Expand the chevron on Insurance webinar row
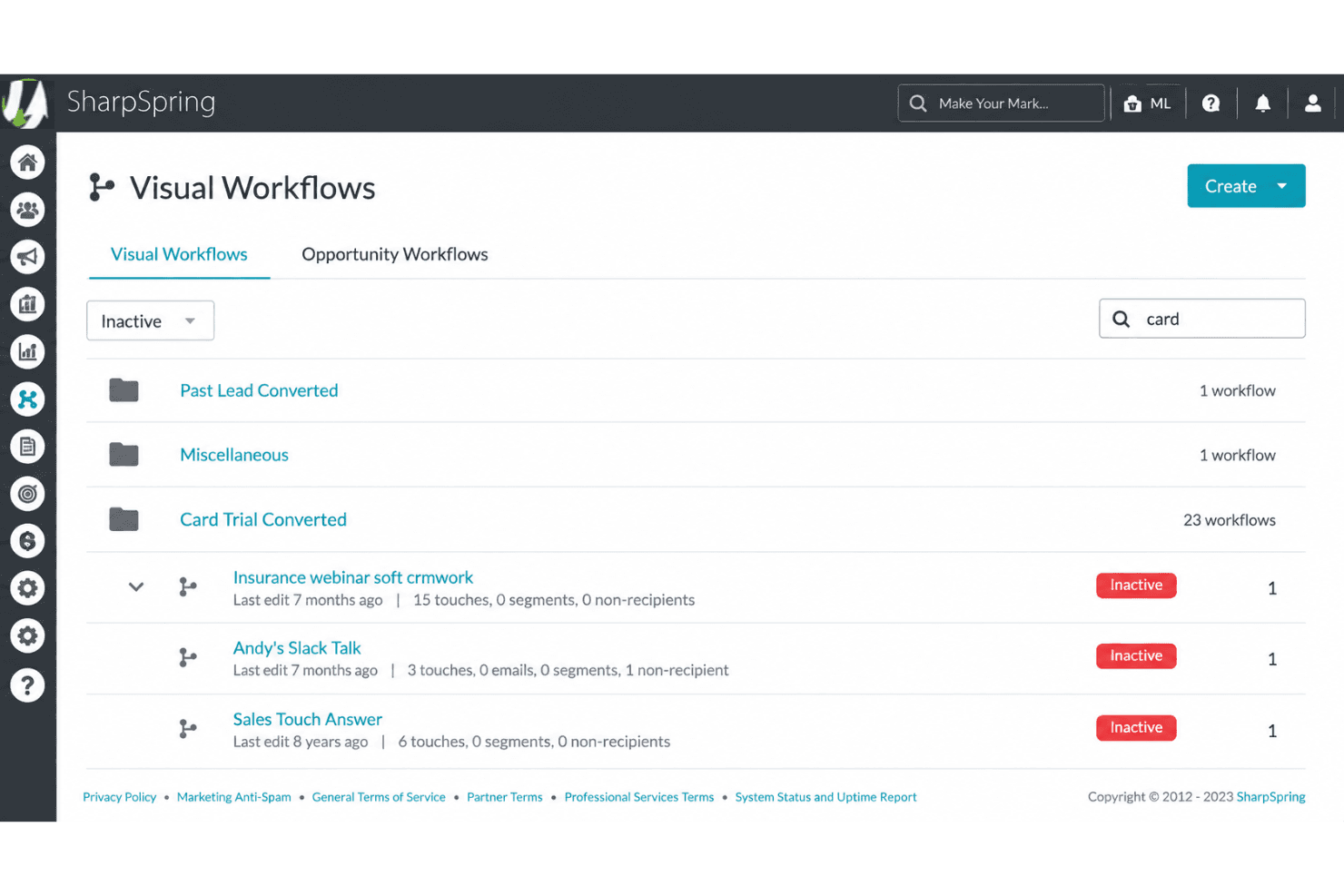The image size is (1344, 896). pos(136,586)
